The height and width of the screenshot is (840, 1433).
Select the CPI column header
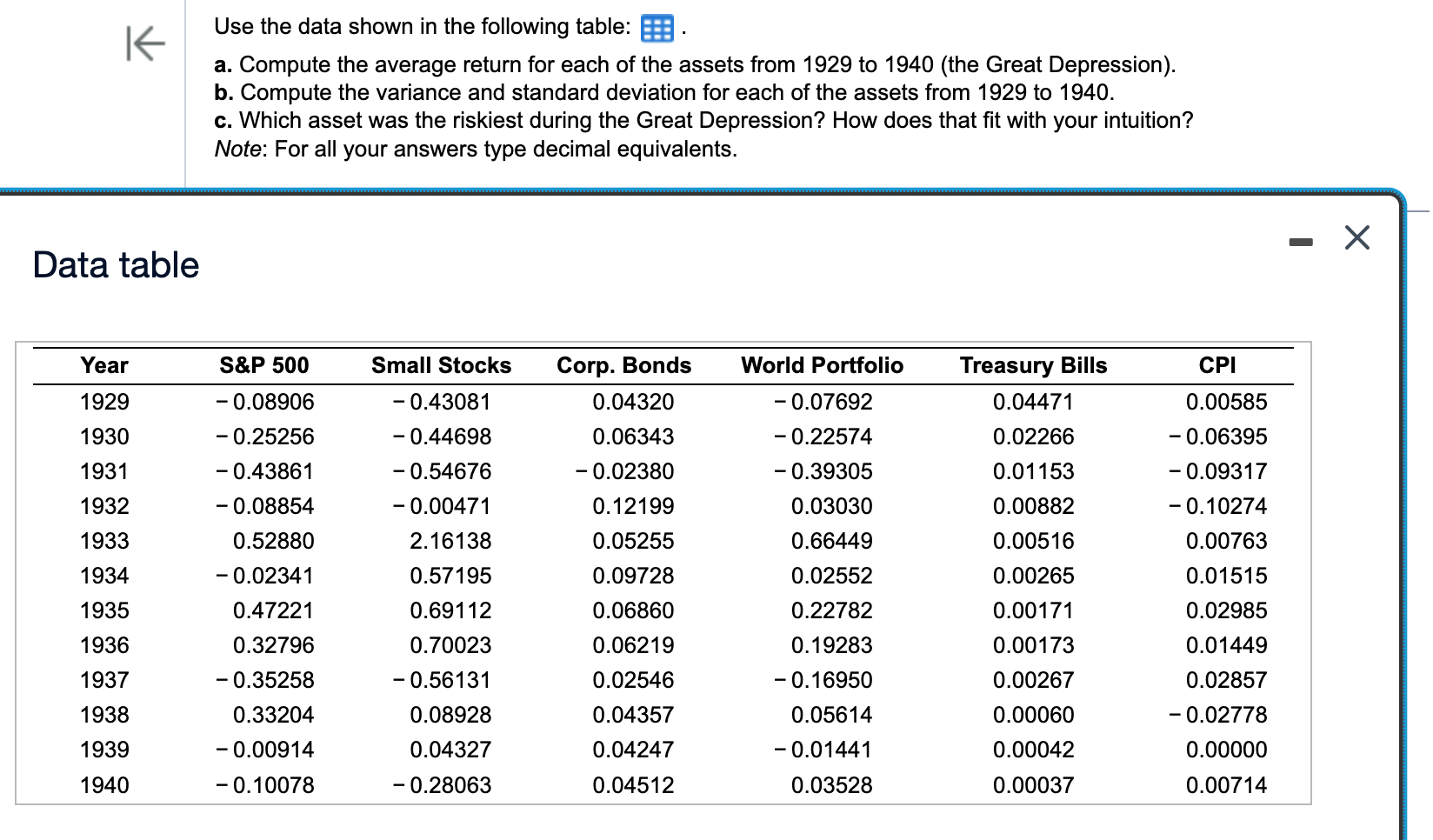click(1217, 365)
